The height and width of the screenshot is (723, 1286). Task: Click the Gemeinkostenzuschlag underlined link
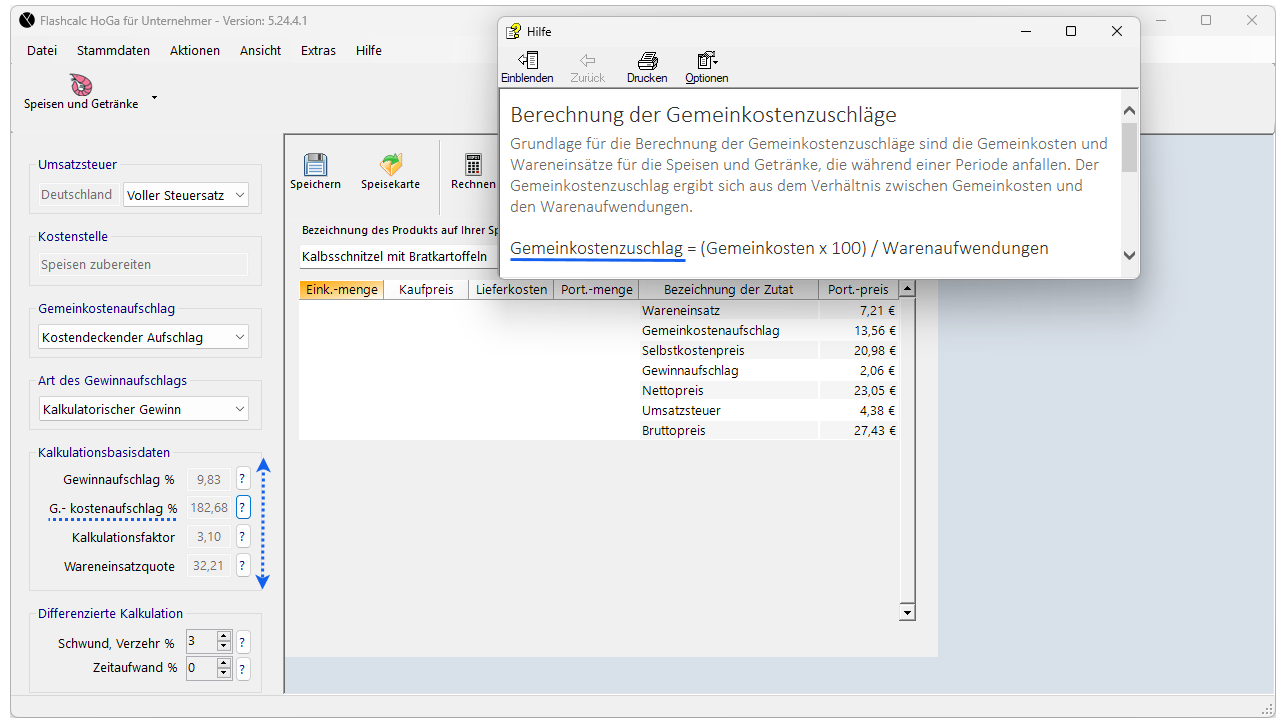596,248
